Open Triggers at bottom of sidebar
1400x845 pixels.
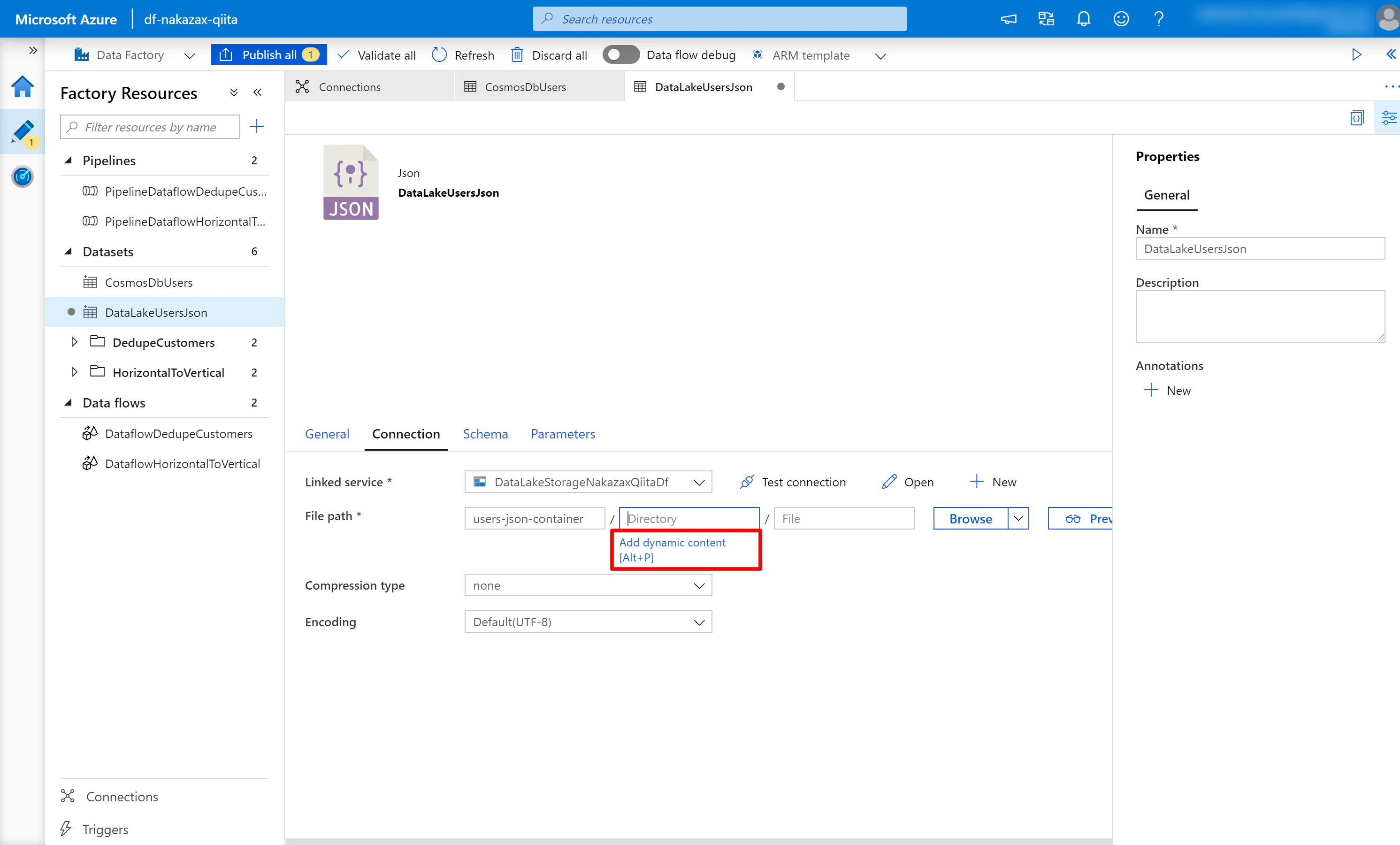[x=94, y=829]
